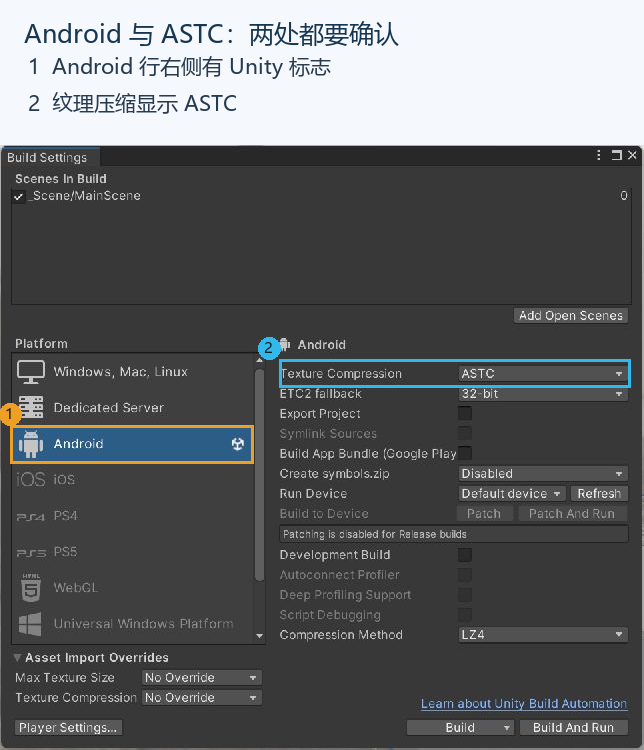Click the Patching is disabled for Release builds message
The image size is (644, 750).
454,534
